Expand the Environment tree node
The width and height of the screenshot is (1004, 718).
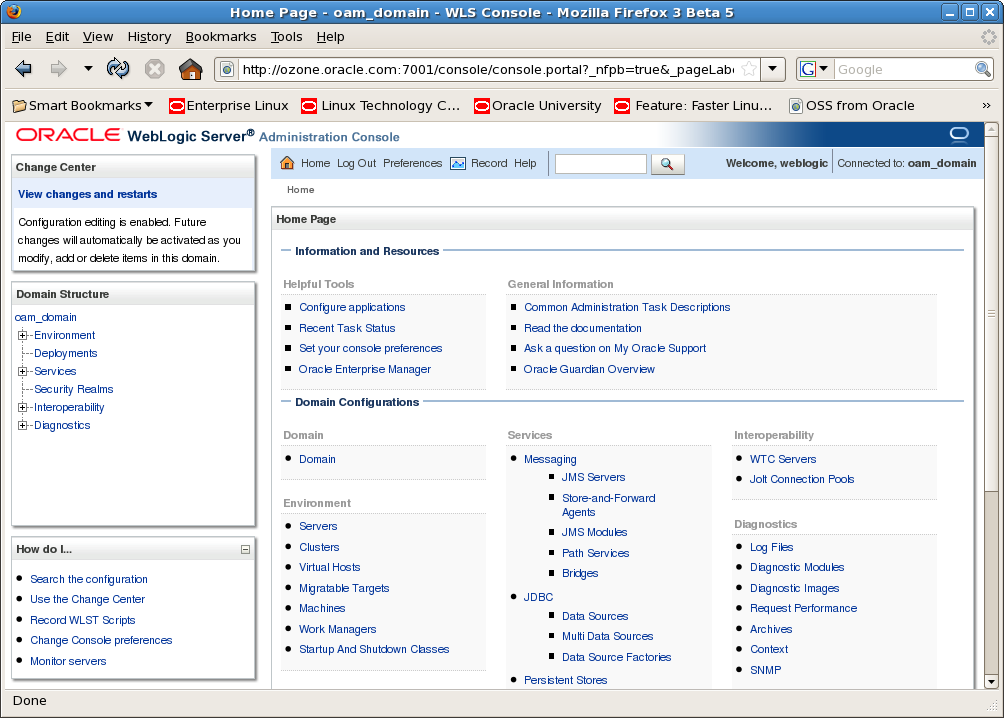coord(22,335)
